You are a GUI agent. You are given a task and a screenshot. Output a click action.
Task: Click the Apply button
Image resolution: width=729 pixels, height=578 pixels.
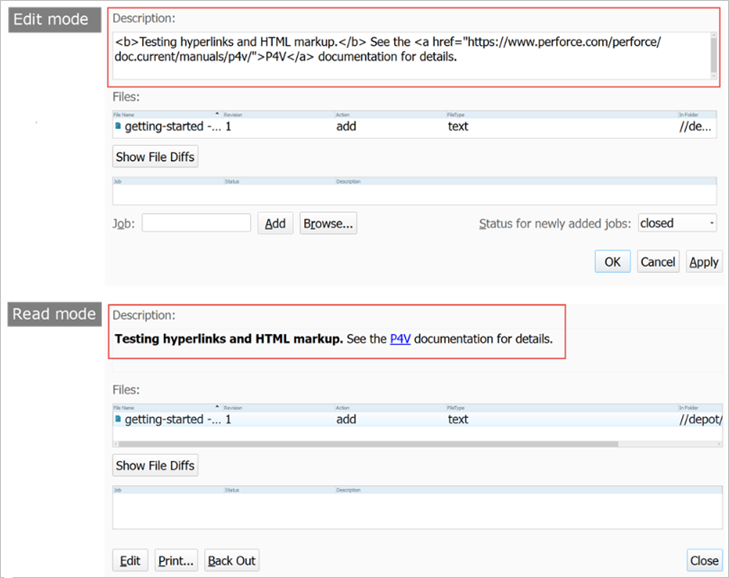[x=704, y=262]
